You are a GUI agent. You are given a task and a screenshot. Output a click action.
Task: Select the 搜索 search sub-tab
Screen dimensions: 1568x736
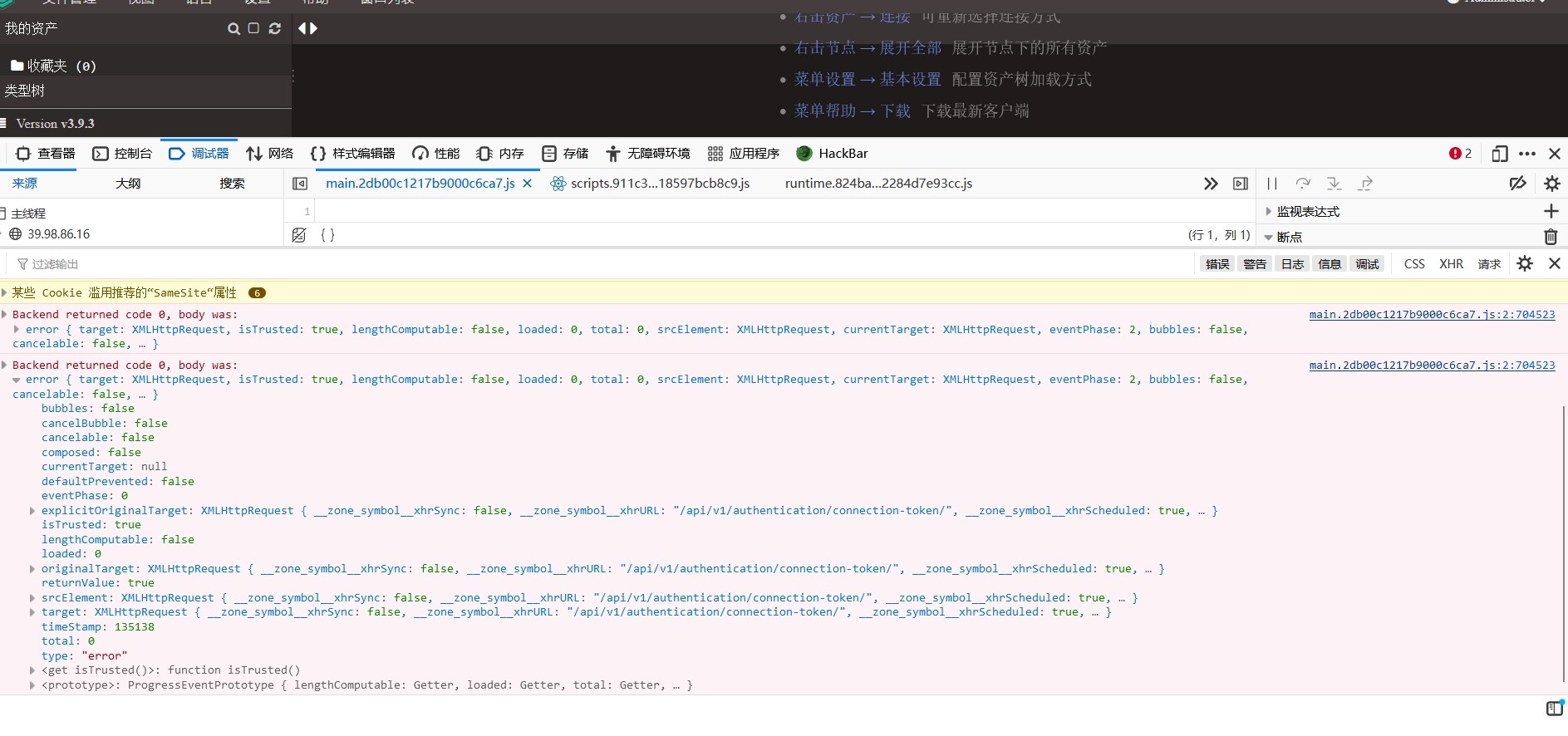point(232,184)
